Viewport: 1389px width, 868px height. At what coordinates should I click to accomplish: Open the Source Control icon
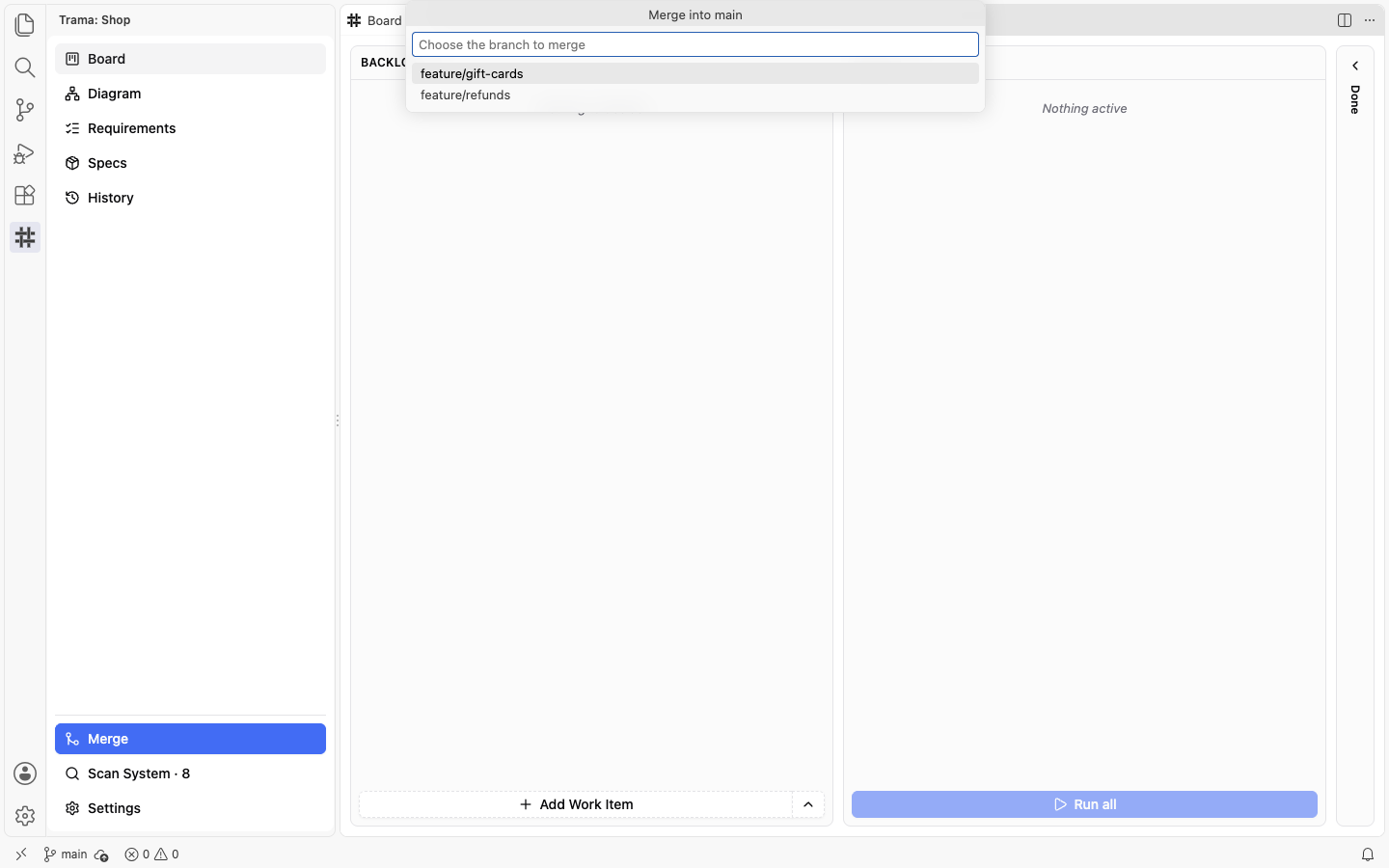pyautogui.click(x=25, y=110)
